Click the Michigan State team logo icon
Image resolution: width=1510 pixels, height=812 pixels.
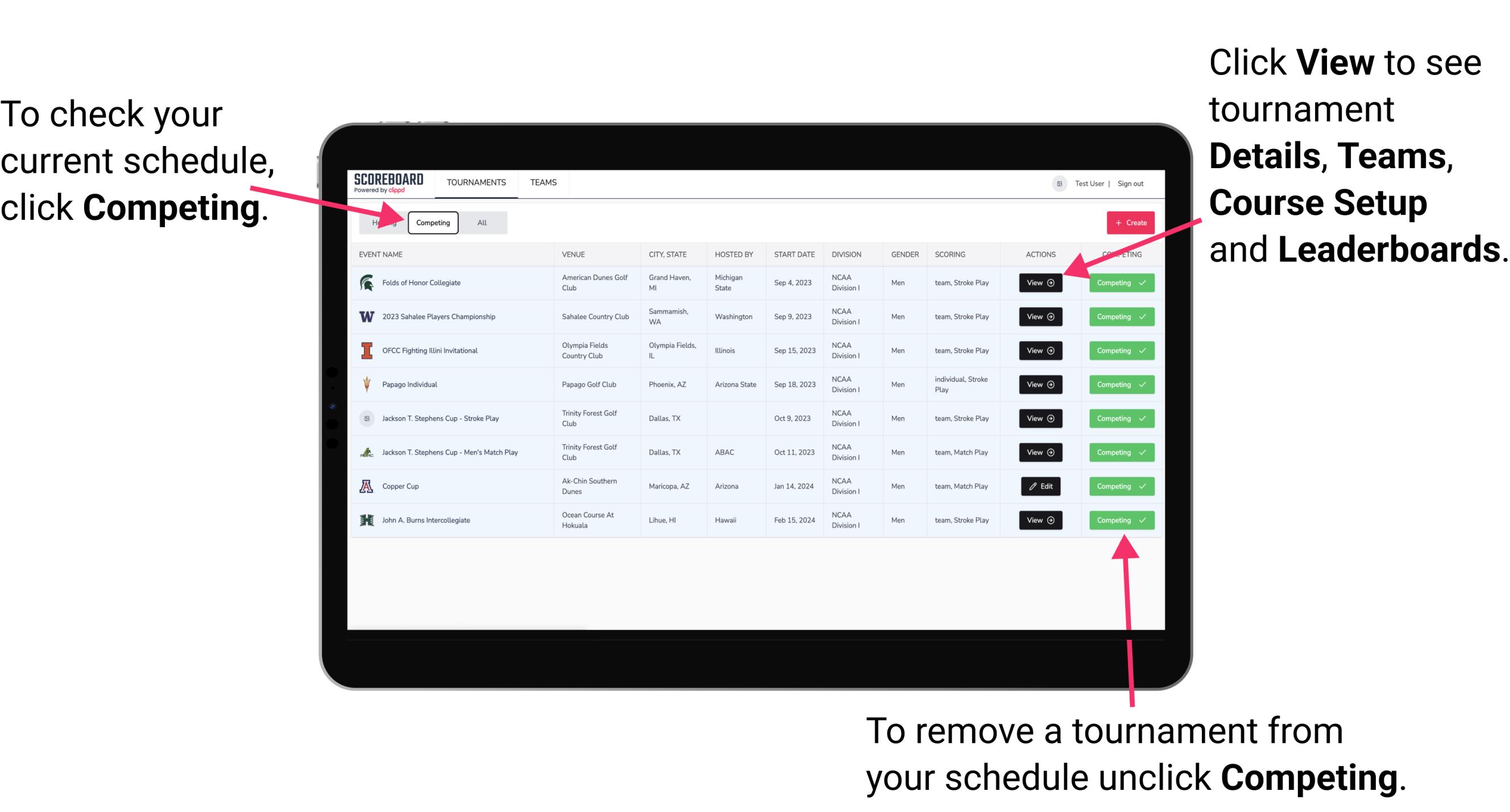click(366, 283)
